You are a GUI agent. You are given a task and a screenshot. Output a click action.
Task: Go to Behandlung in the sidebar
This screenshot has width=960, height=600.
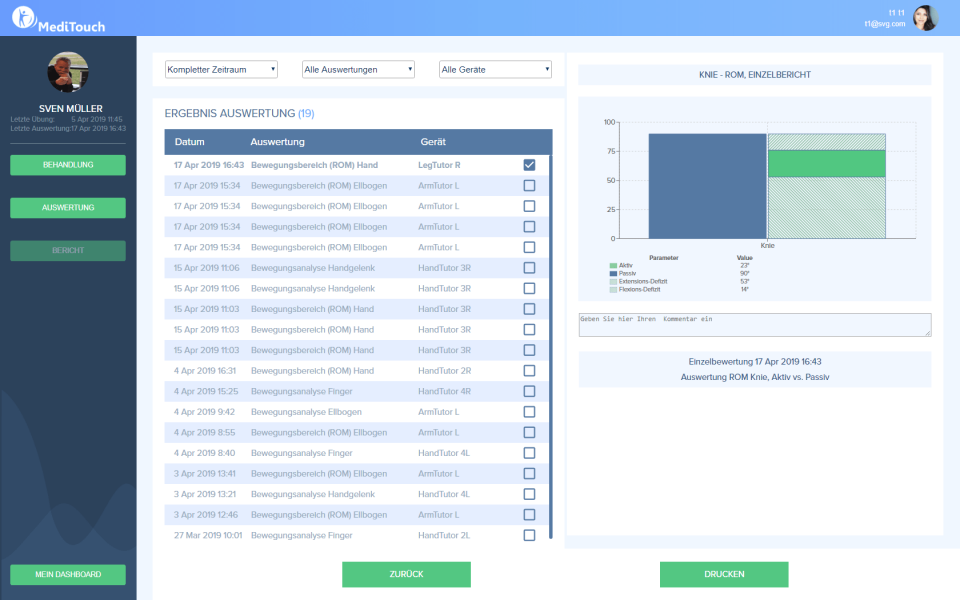(68, 165)
